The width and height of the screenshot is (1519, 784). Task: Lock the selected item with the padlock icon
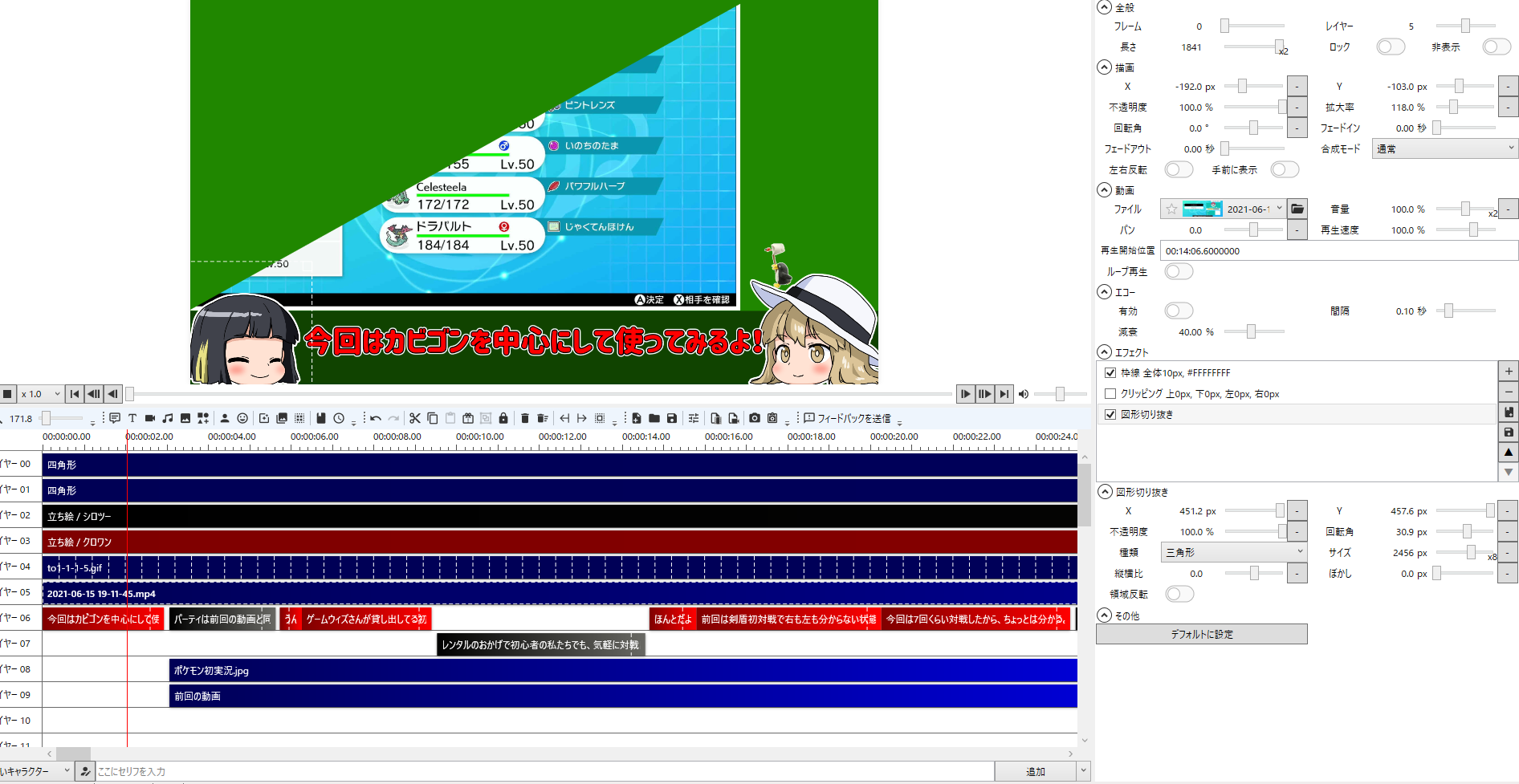click(503, 418)
